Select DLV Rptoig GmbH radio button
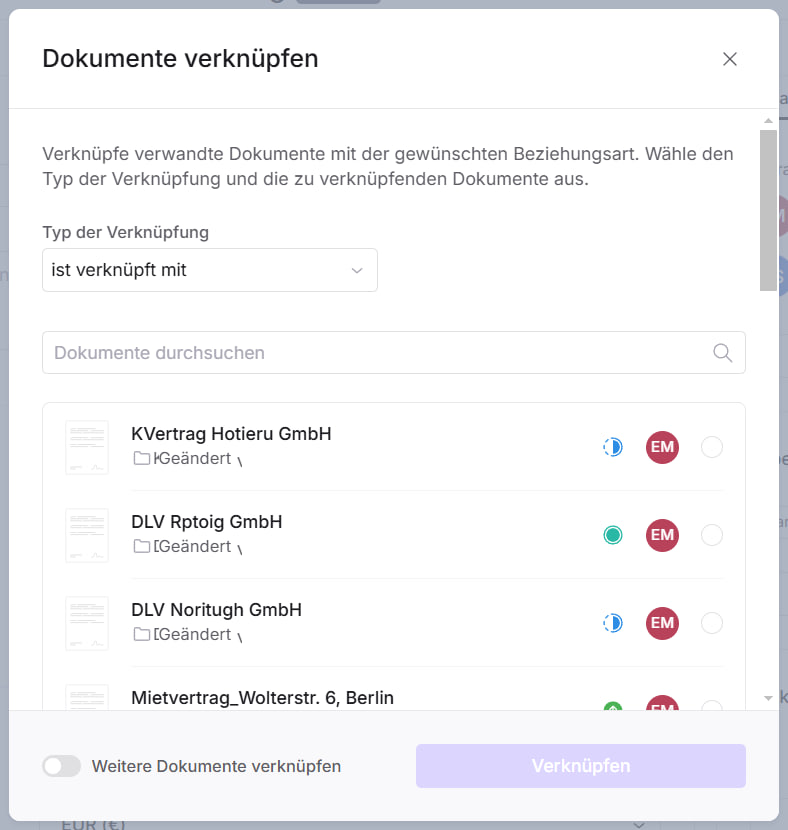 tap(712, 535)
